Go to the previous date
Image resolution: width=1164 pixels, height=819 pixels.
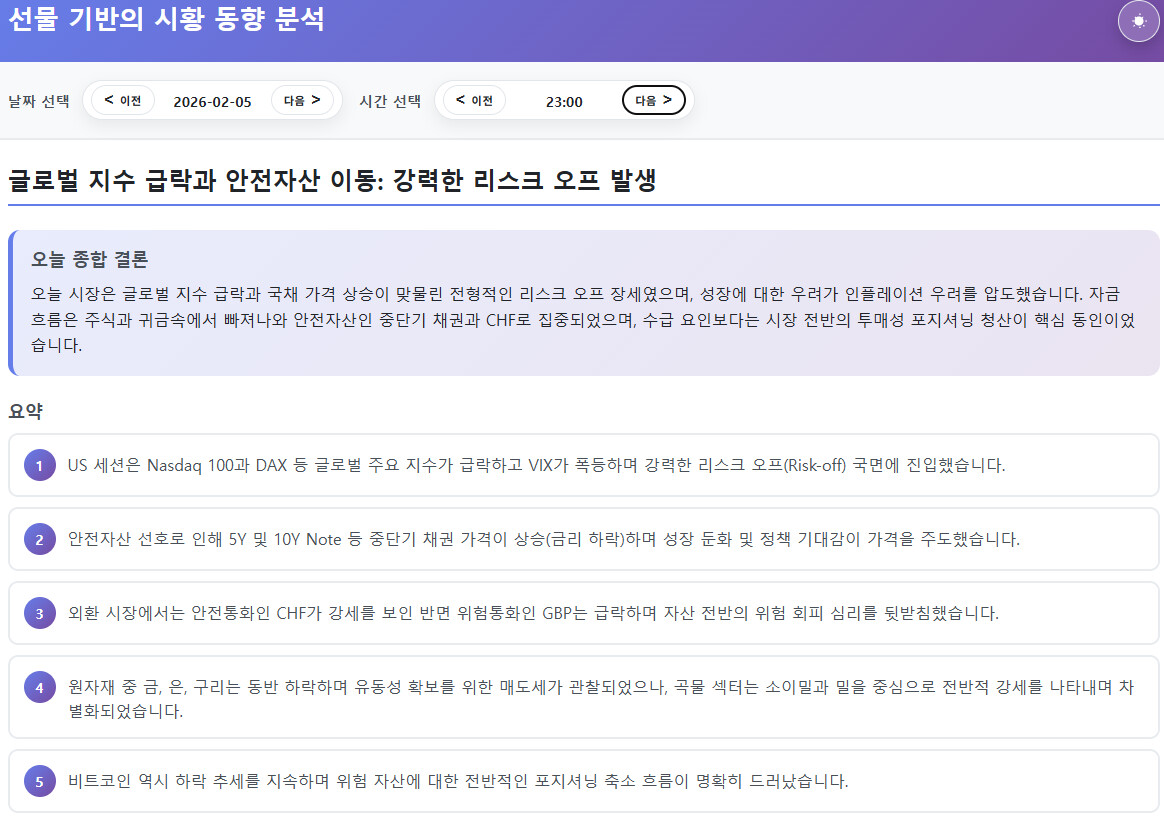tap(123, 101)
